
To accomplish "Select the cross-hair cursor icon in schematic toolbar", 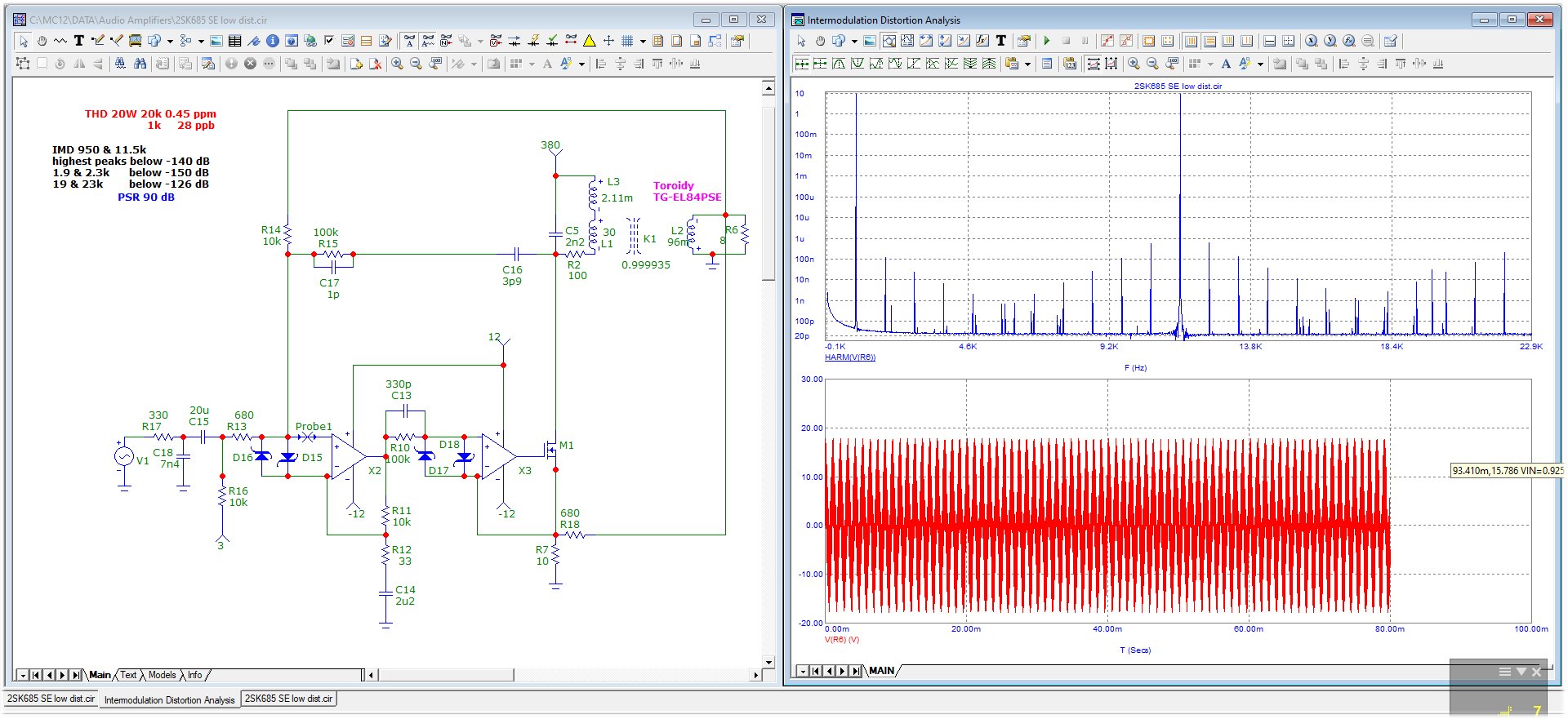I will pos(608,41).
